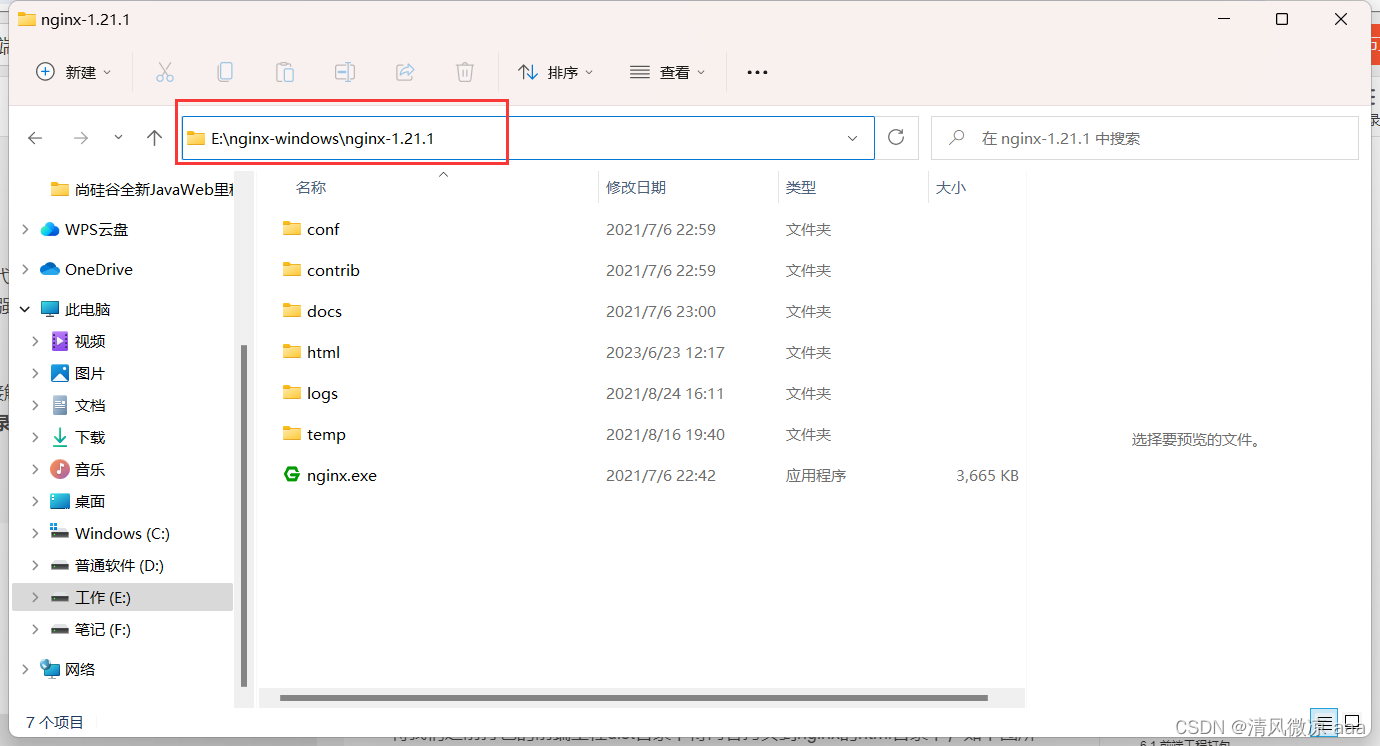Click the navigation pane vertical scrollbar
This screenshot has height=746, width=1380.
tap(243, 516)
